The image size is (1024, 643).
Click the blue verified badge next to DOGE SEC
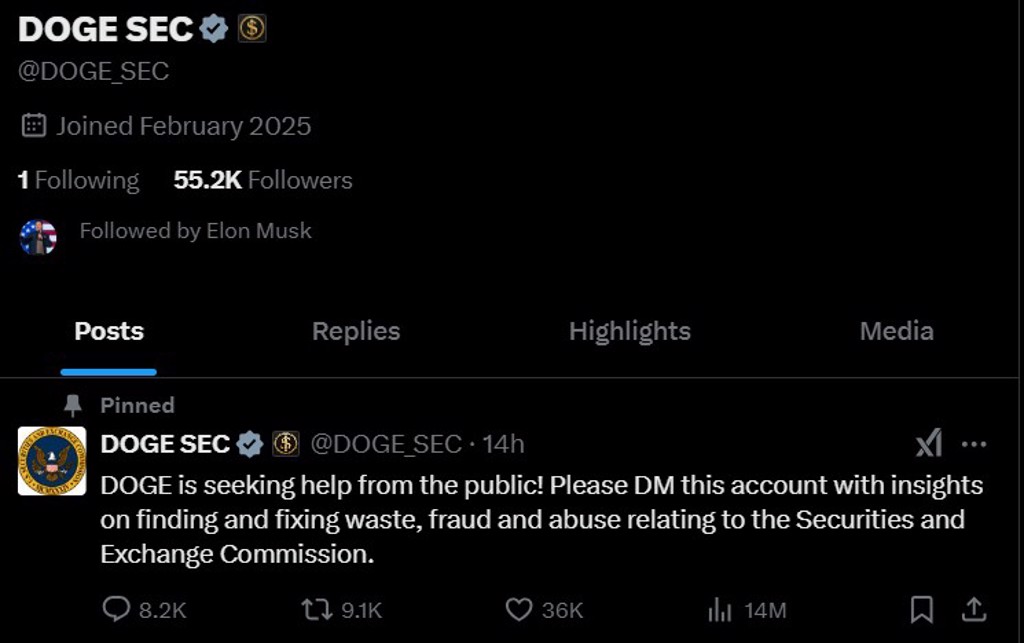point(213,29)
